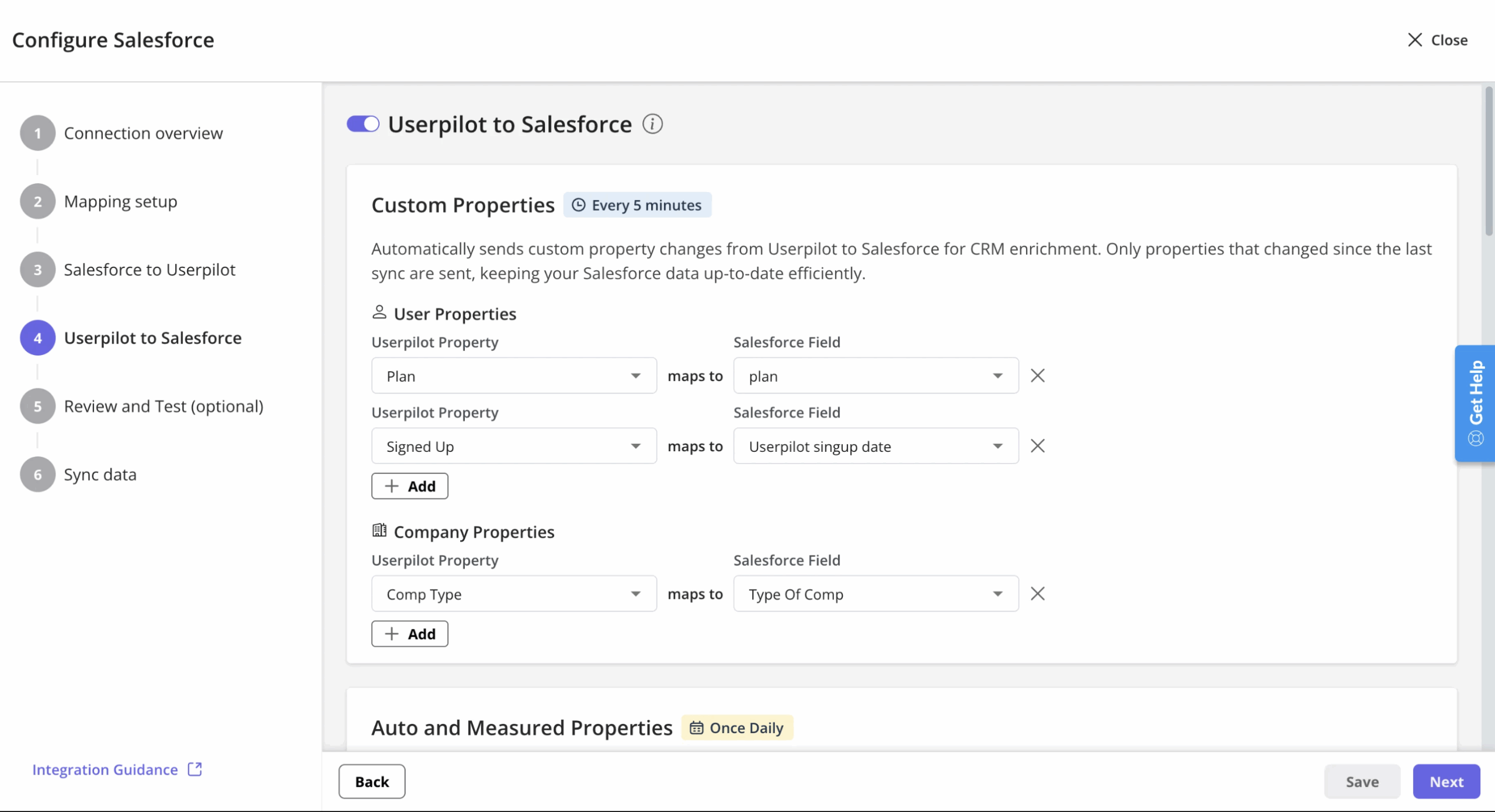
Task: Open the plan Salesforce Field dropdown
Action: coord(876,376)
